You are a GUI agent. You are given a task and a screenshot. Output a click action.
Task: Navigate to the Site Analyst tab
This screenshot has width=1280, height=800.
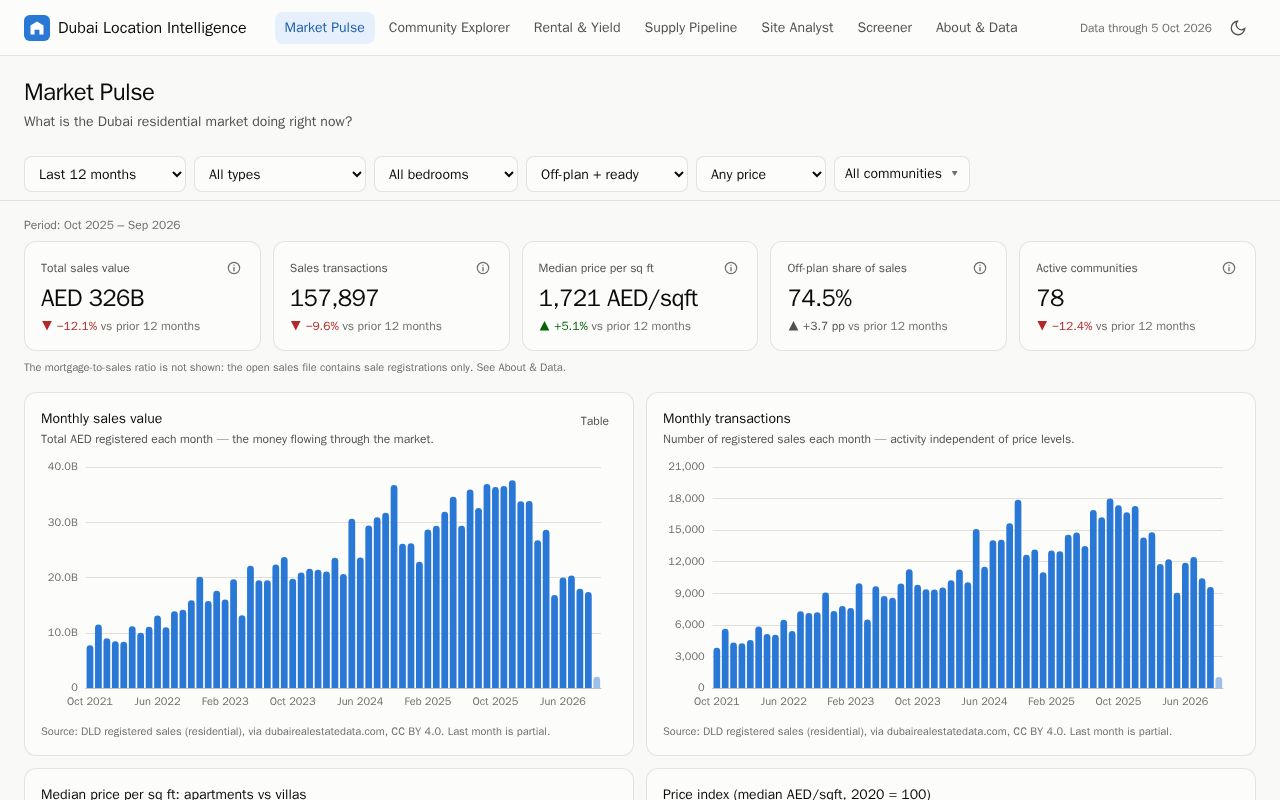pyautogui.click(x=797, y=28)
